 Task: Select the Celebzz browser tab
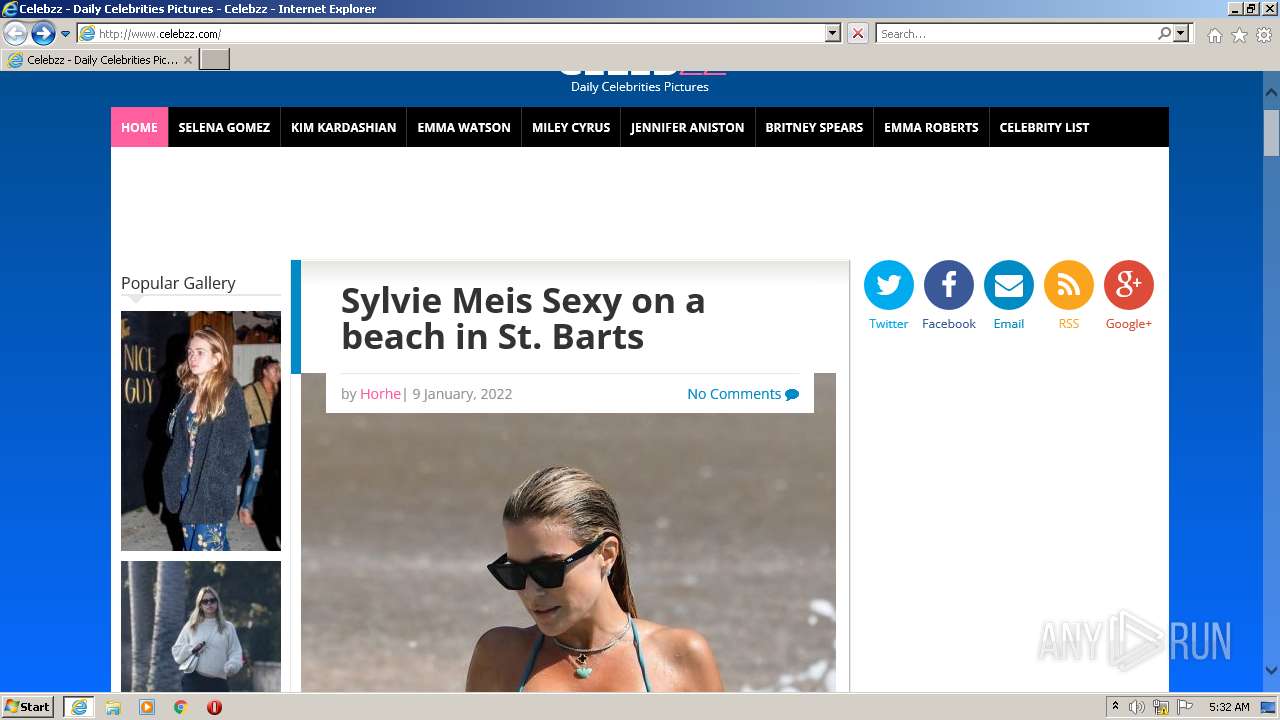(x=100, y=60)
